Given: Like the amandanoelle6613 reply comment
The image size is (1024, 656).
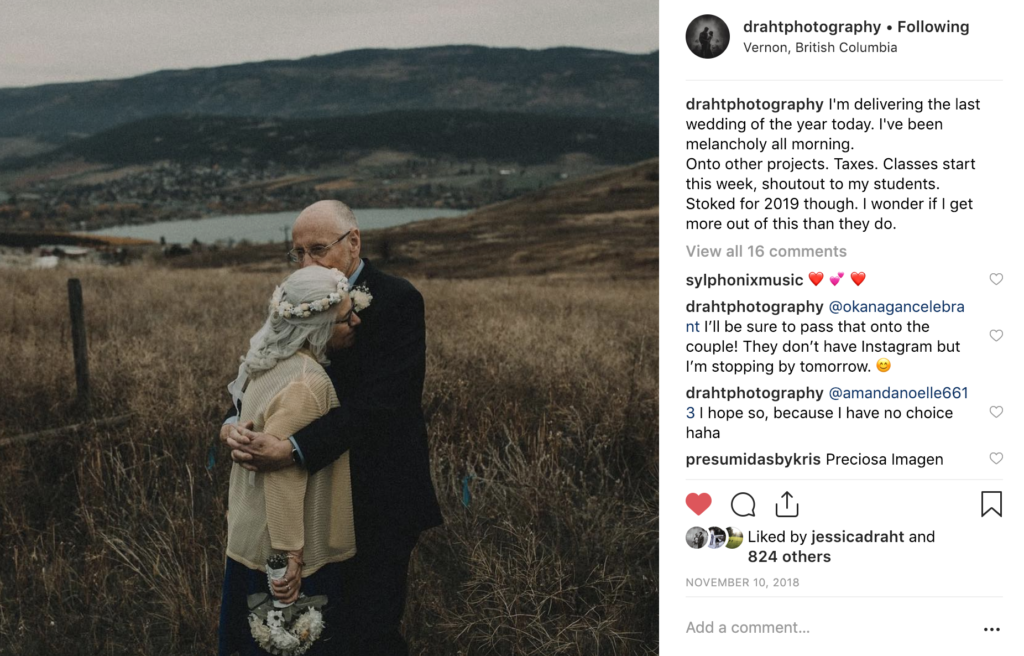Looking at the screenshot, I should coord(995,412).
